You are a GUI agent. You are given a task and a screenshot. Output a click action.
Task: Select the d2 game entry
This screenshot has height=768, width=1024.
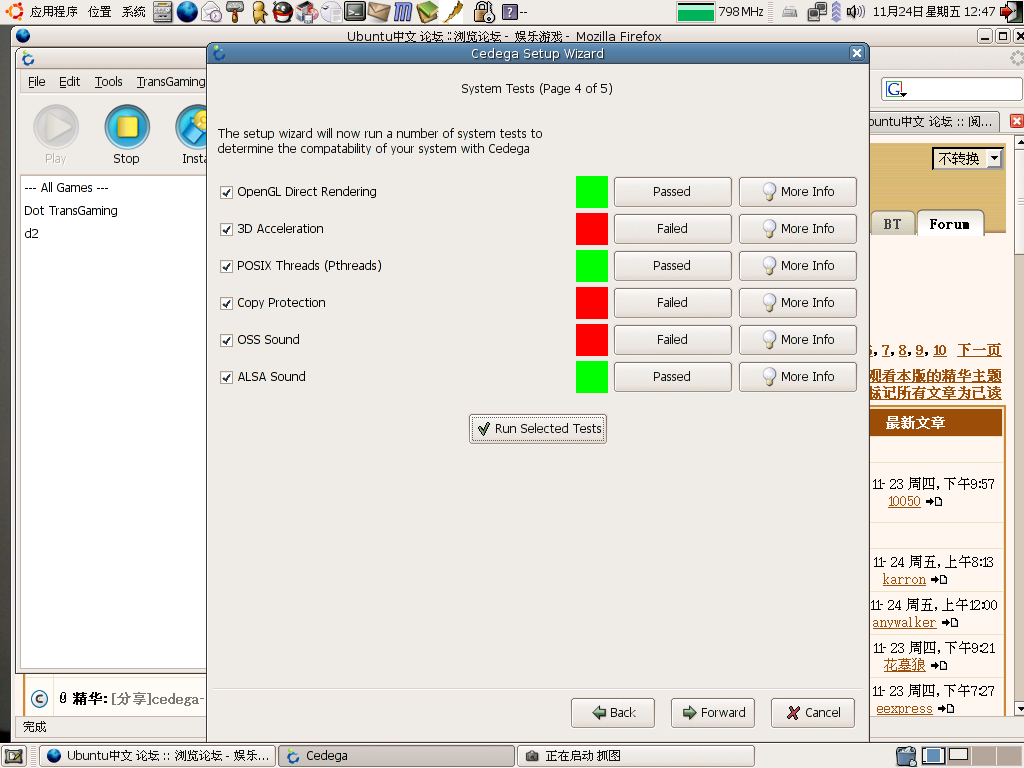pyautogui.click(x=31, y=233)
